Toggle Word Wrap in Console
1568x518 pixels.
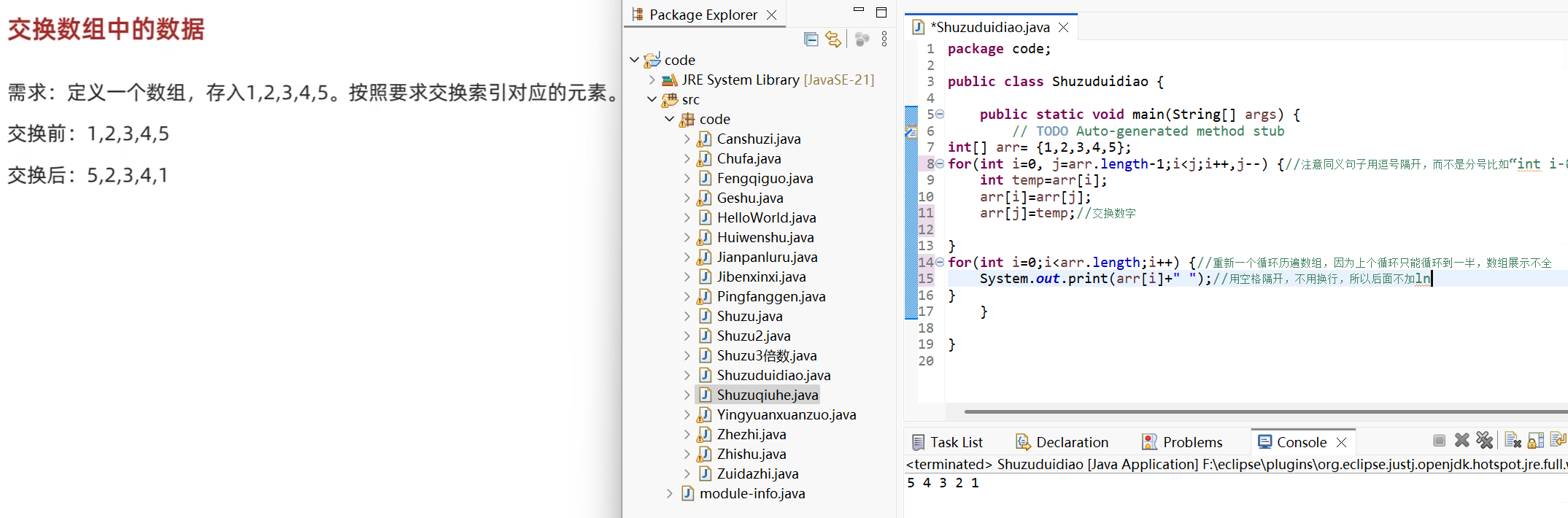click(x=1559, y=440)
